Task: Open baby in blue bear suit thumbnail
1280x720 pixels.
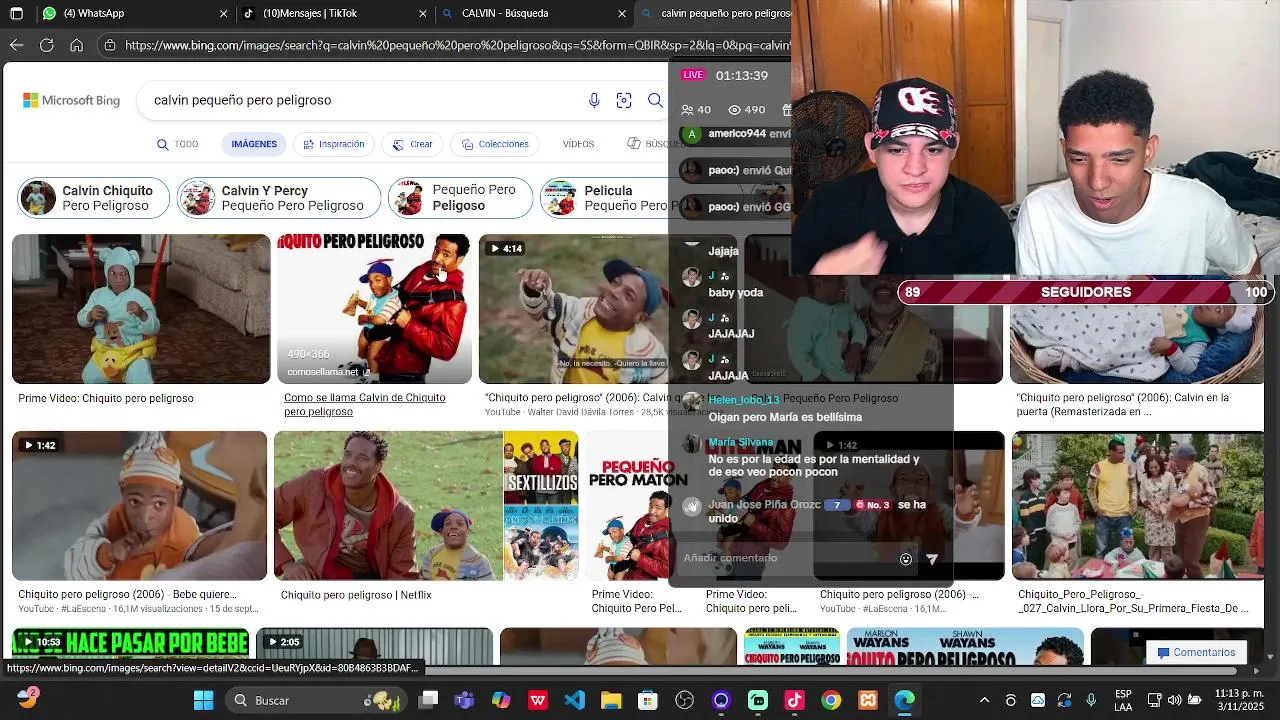Action: pos(141,309)
